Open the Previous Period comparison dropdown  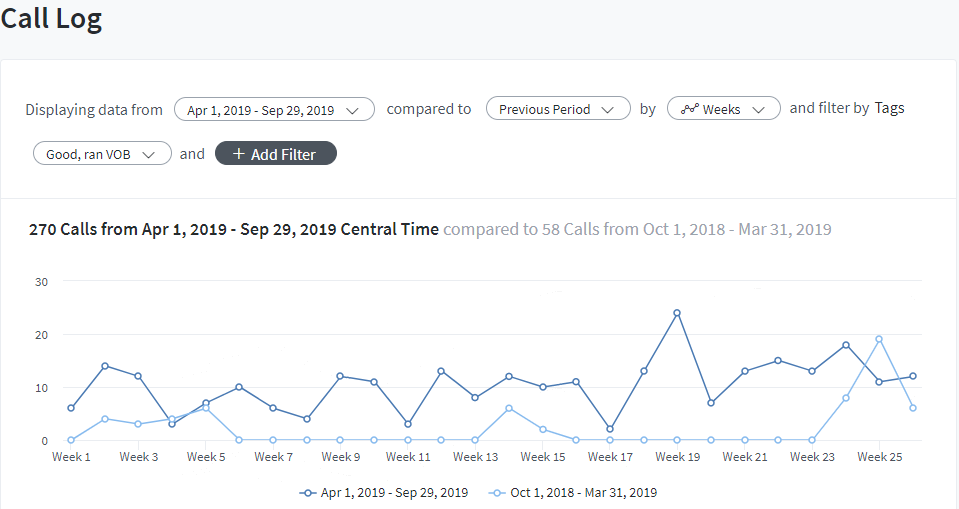pos(558,109)
